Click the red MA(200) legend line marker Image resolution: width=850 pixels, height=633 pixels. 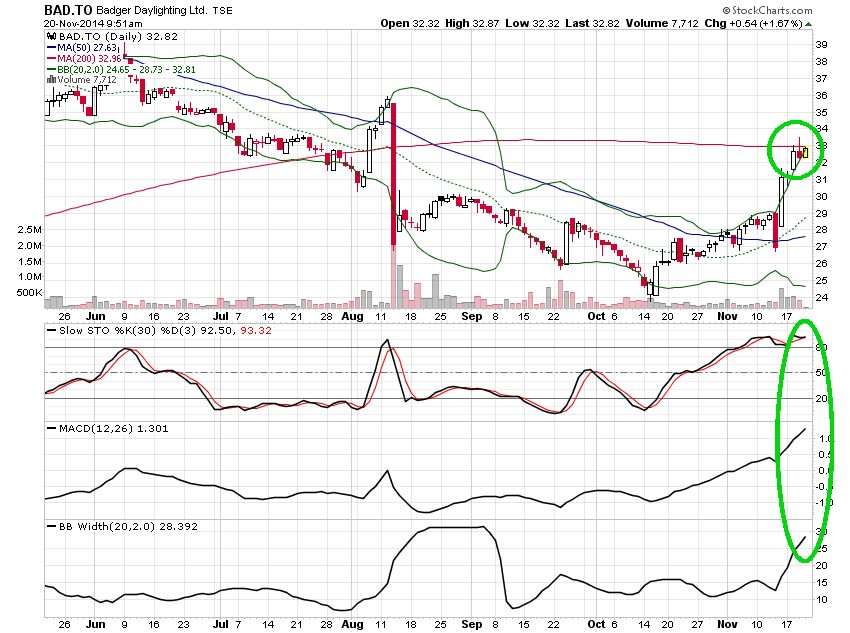[51, 59]
